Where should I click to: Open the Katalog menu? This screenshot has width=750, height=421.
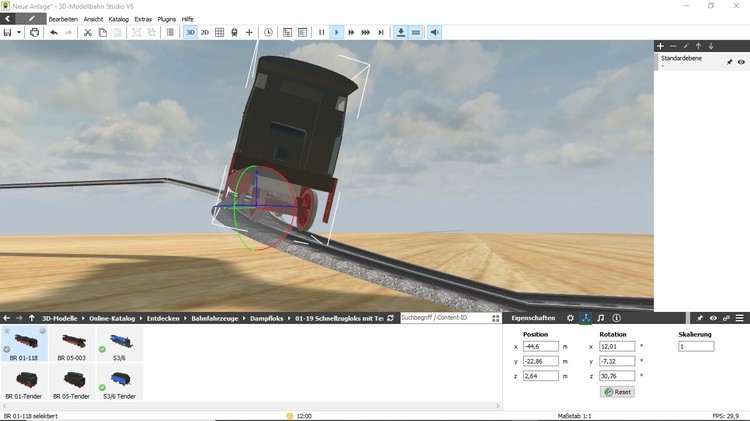click(118, 19)
